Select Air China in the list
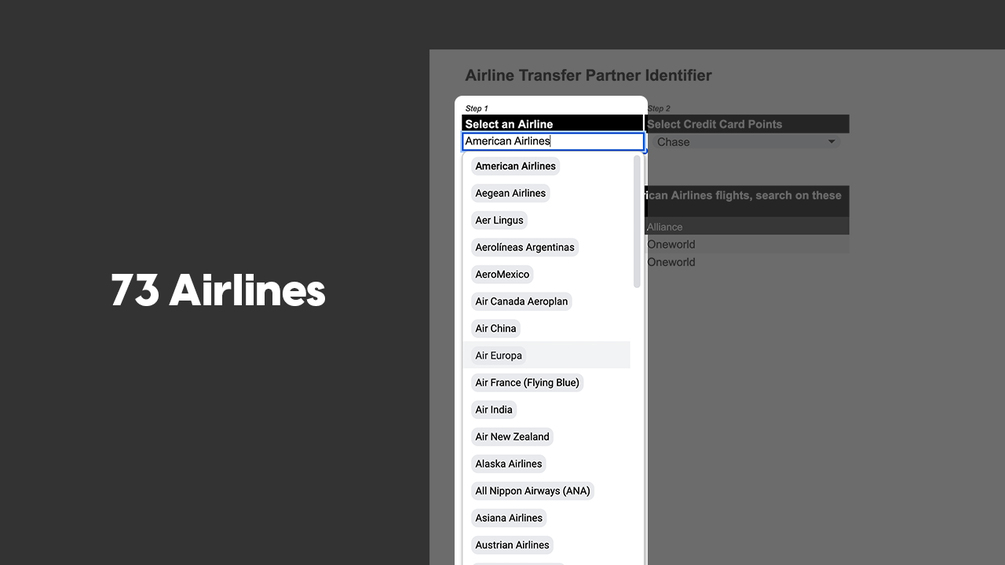The height and width of the screenshot is (565, 1005). [495, 329]
